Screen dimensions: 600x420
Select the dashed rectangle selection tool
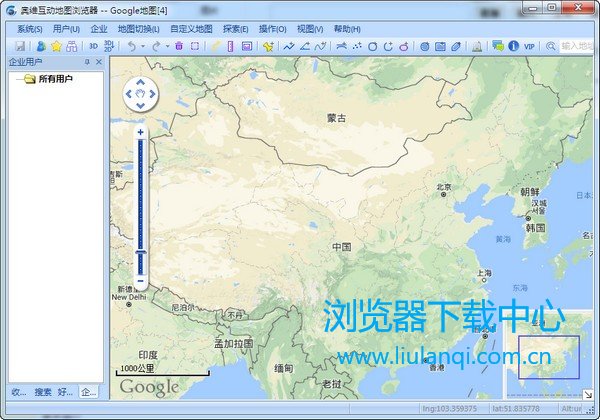pyautogui.click(x=195, y=46)
